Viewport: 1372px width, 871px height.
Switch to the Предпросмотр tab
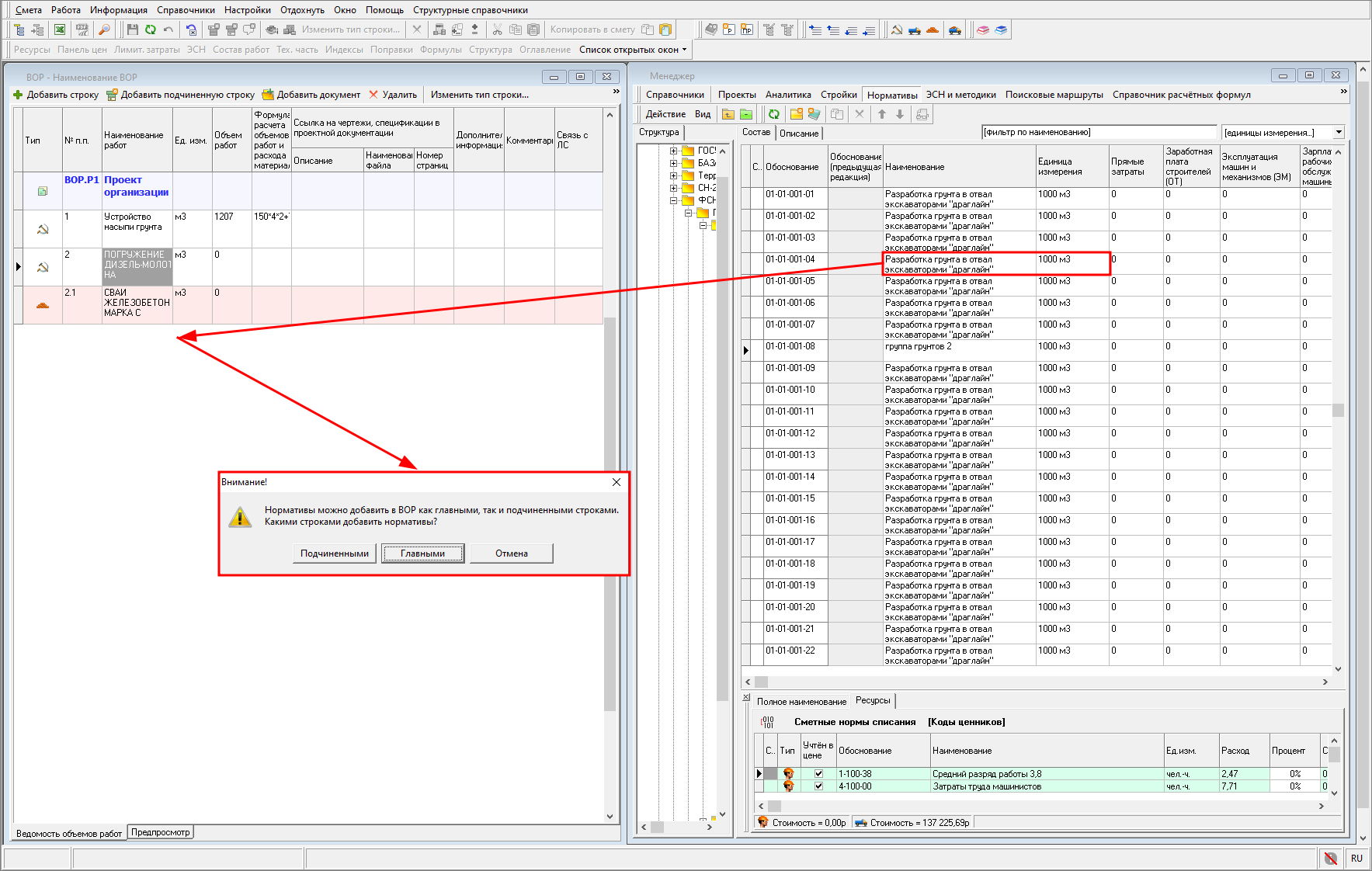coord(160,832)
